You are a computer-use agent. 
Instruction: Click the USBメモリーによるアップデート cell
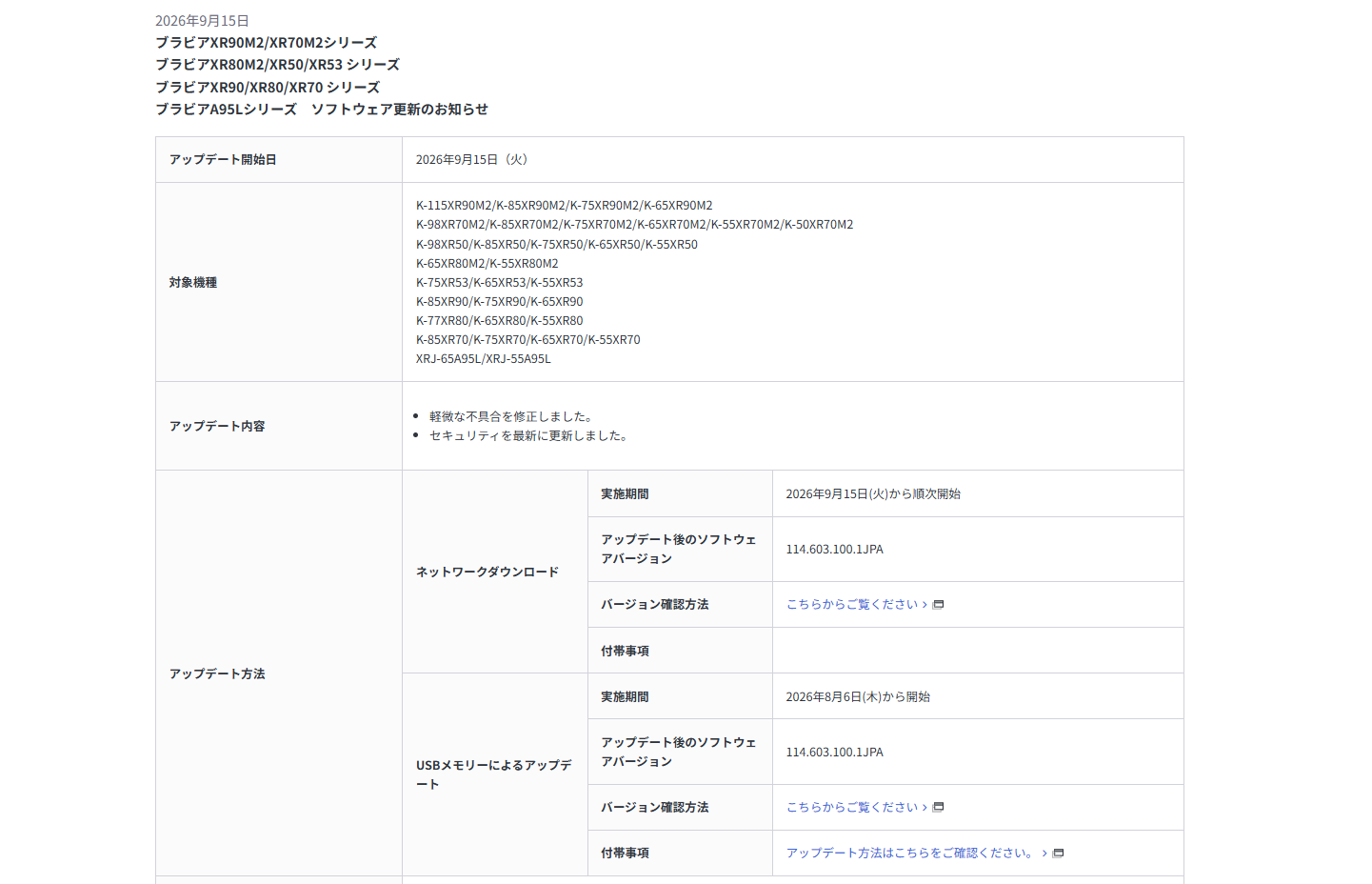click(495, 774)
